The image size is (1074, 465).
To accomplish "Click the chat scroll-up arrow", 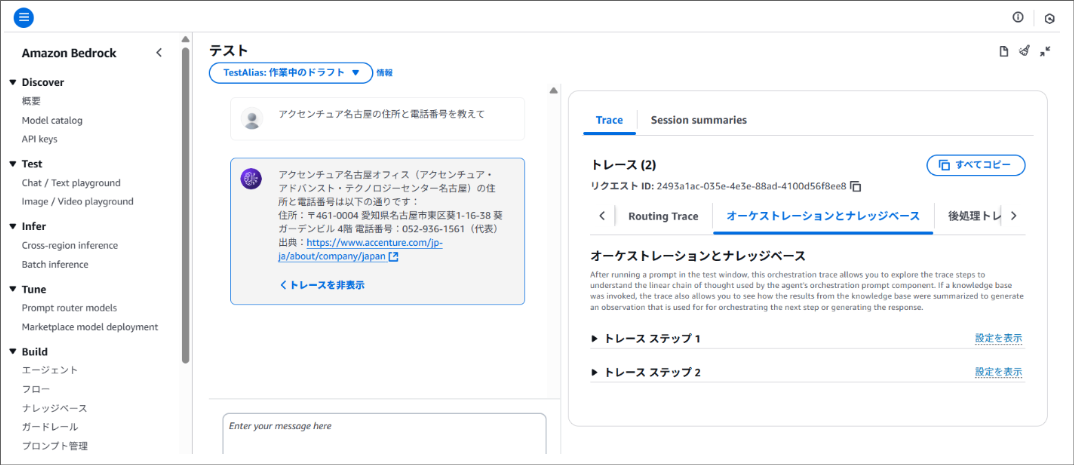I will pos(553,90).
